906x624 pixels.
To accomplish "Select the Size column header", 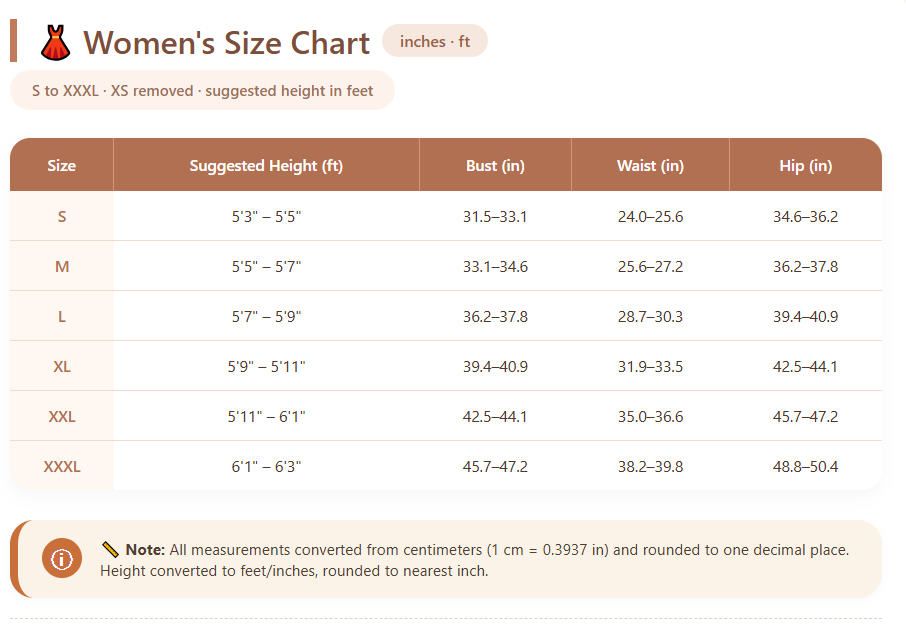I will 62,166.
